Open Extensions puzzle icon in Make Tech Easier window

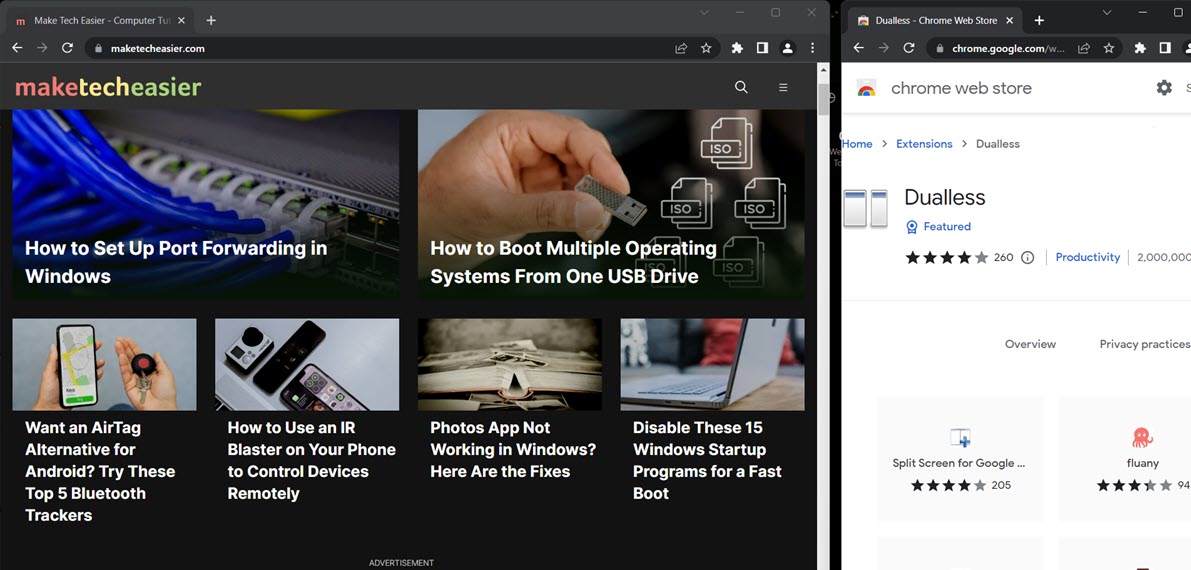tap(737, 48)
